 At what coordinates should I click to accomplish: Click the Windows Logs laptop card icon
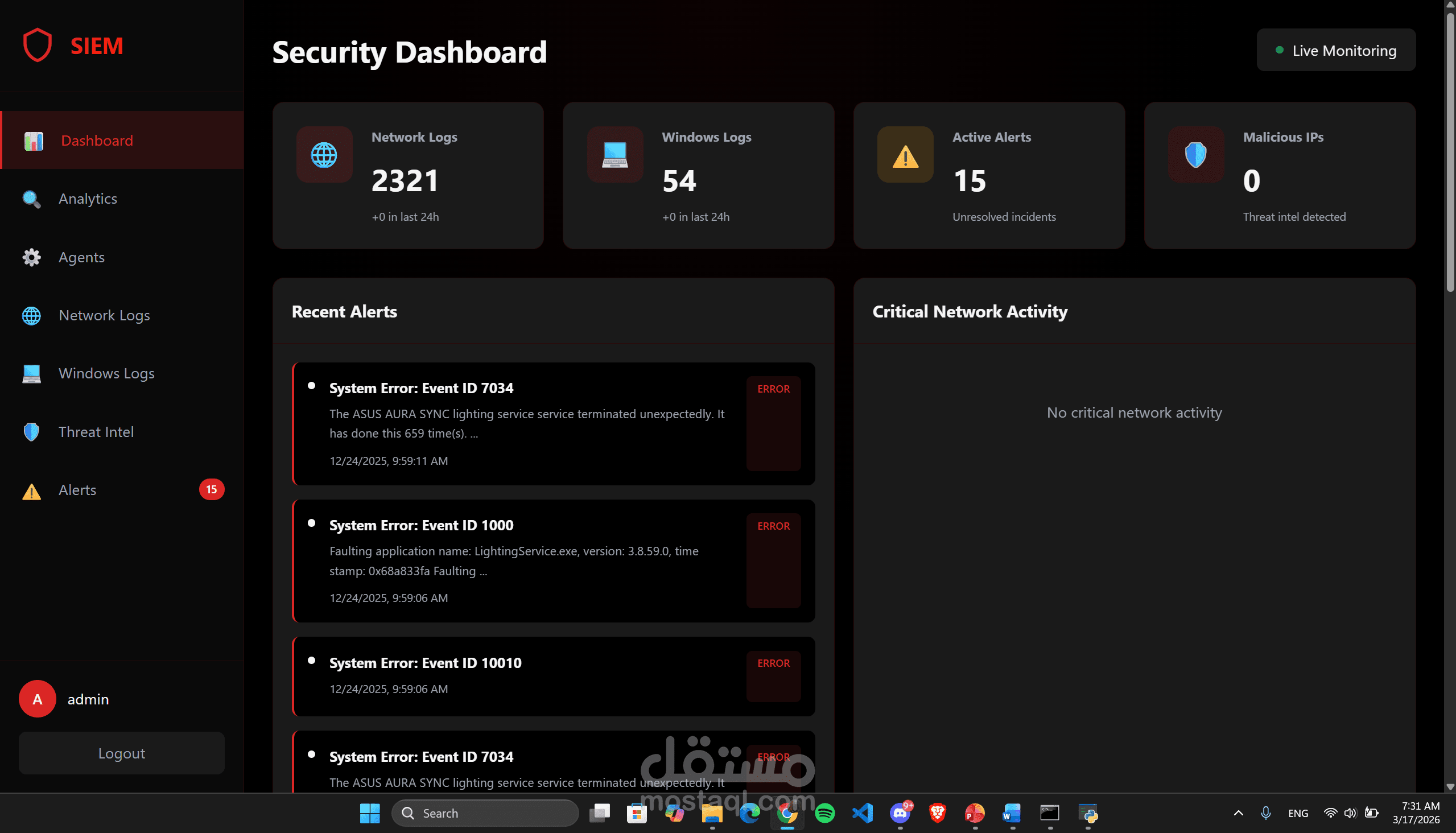click(614, 154)
